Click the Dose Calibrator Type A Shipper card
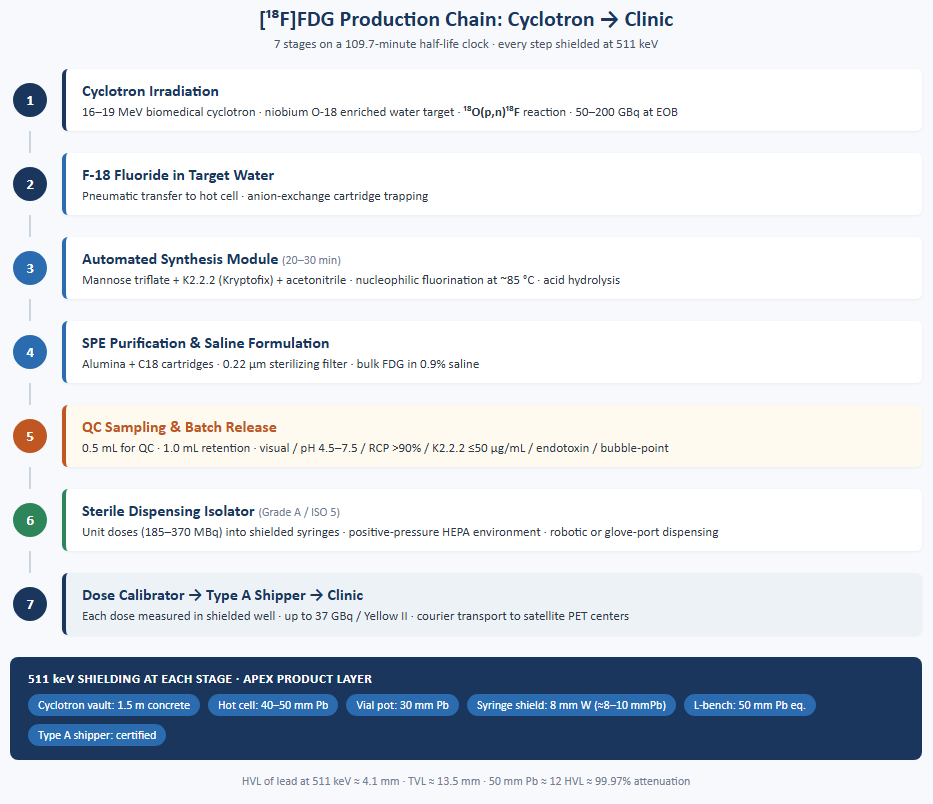The image size is (933, 804). click(x=492, y=604)
